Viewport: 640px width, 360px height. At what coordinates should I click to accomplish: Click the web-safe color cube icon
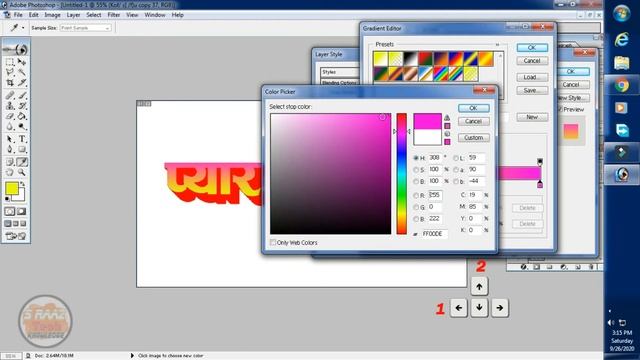tap(447, 134)
